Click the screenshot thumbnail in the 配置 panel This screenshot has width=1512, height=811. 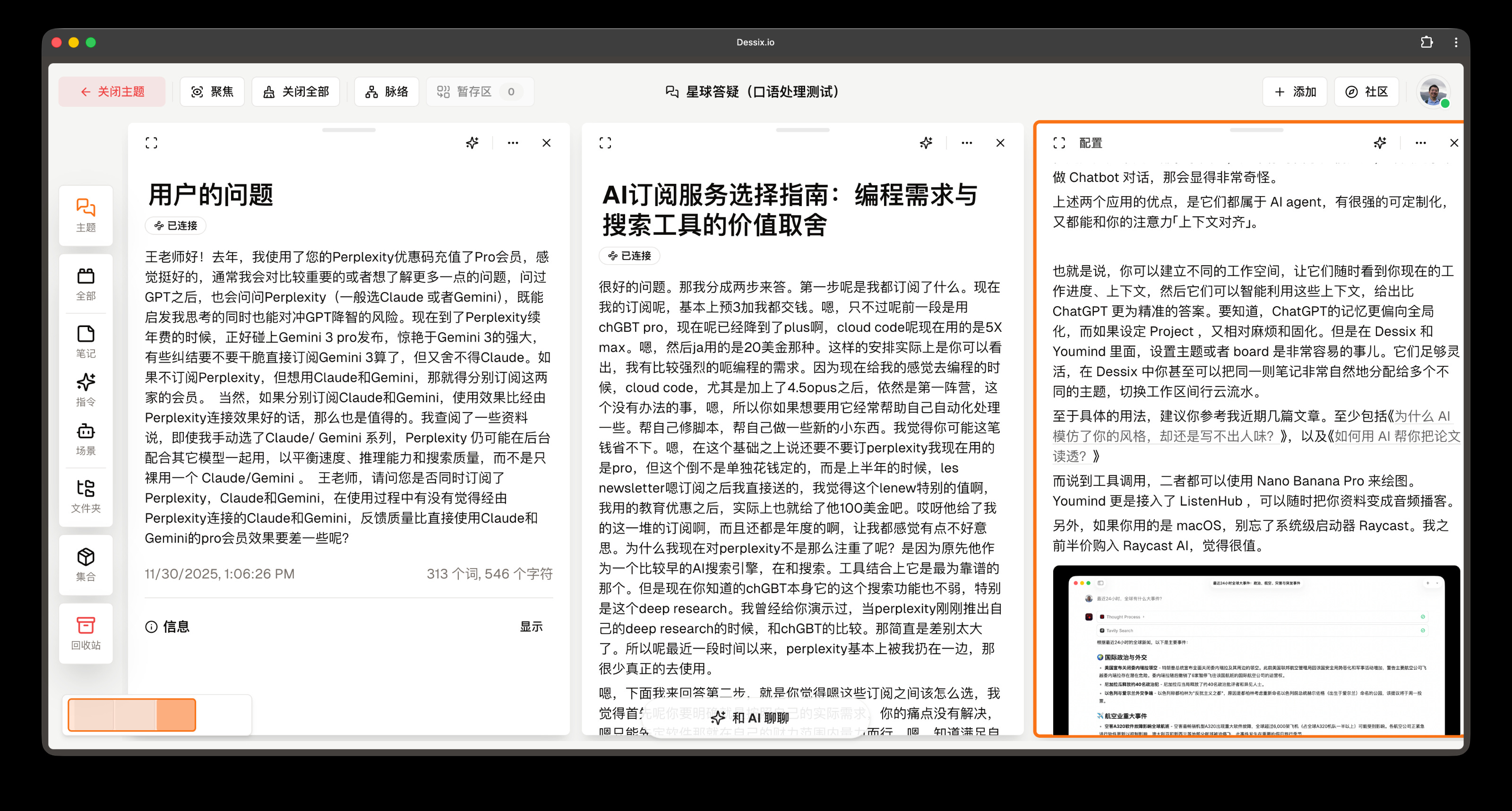[x=1256, y=652]
